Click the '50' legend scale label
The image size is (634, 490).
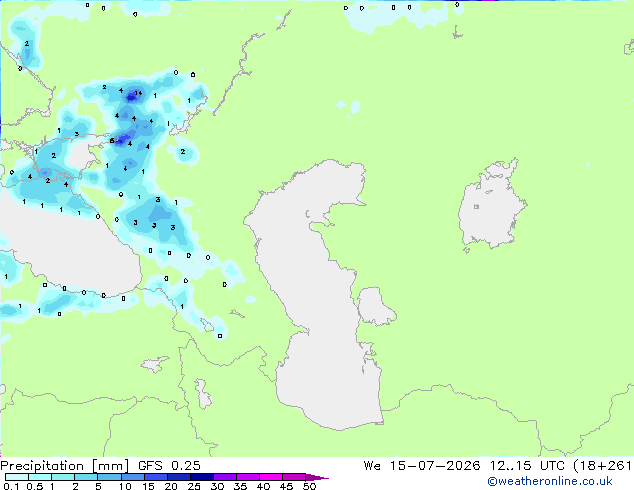point(310,486)
